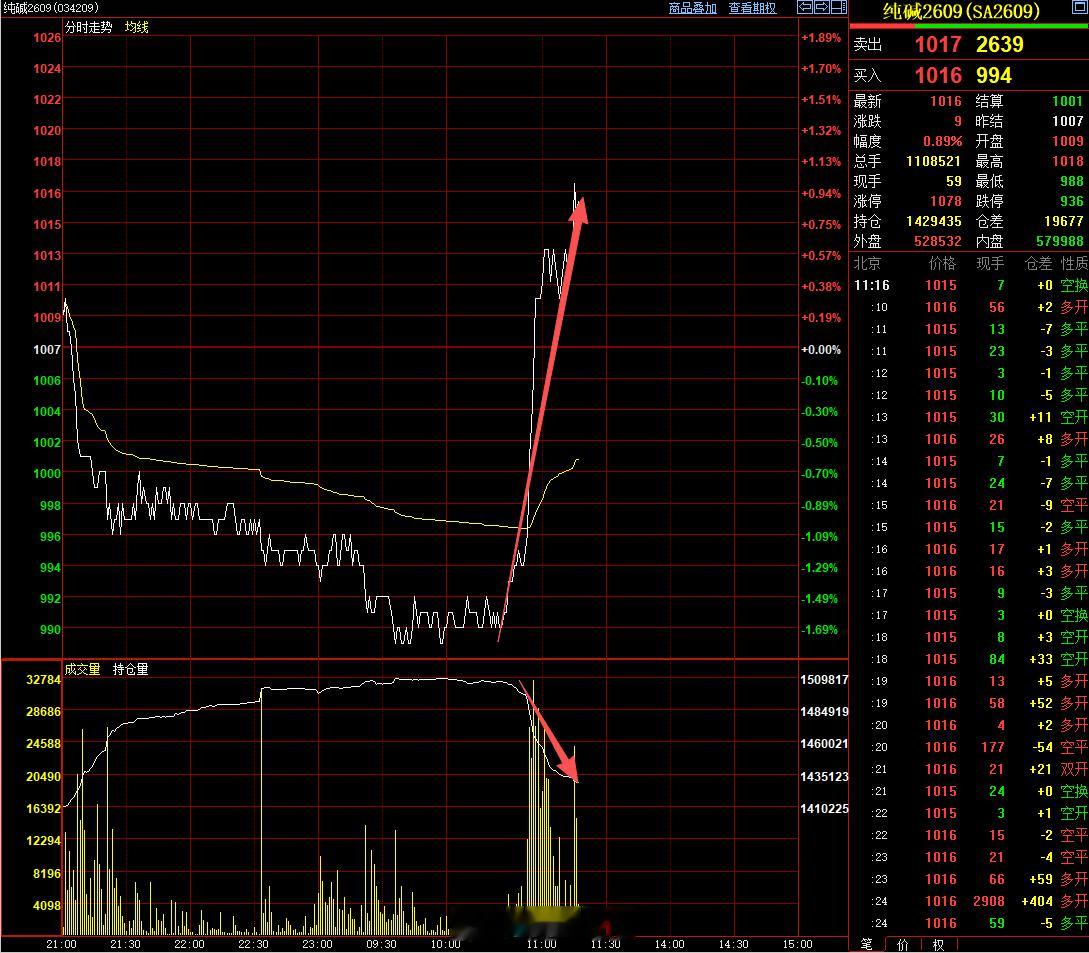The width and height of the screenshot is (1089, 953).
Task: Click the 北京 time column header
Action: (x=867, y=263)
